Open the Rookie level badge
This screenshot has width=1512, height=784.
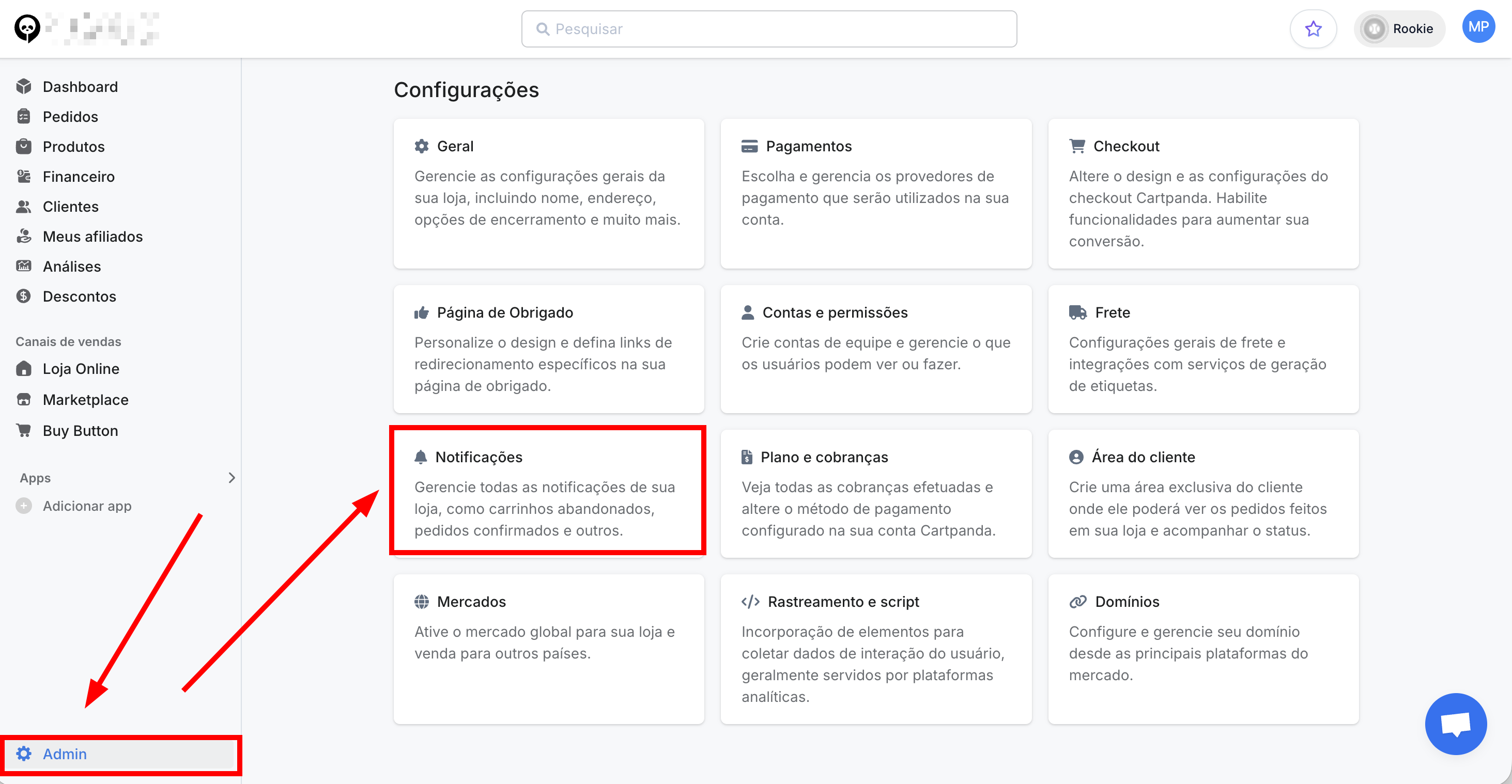click(x=1399, y=29)
